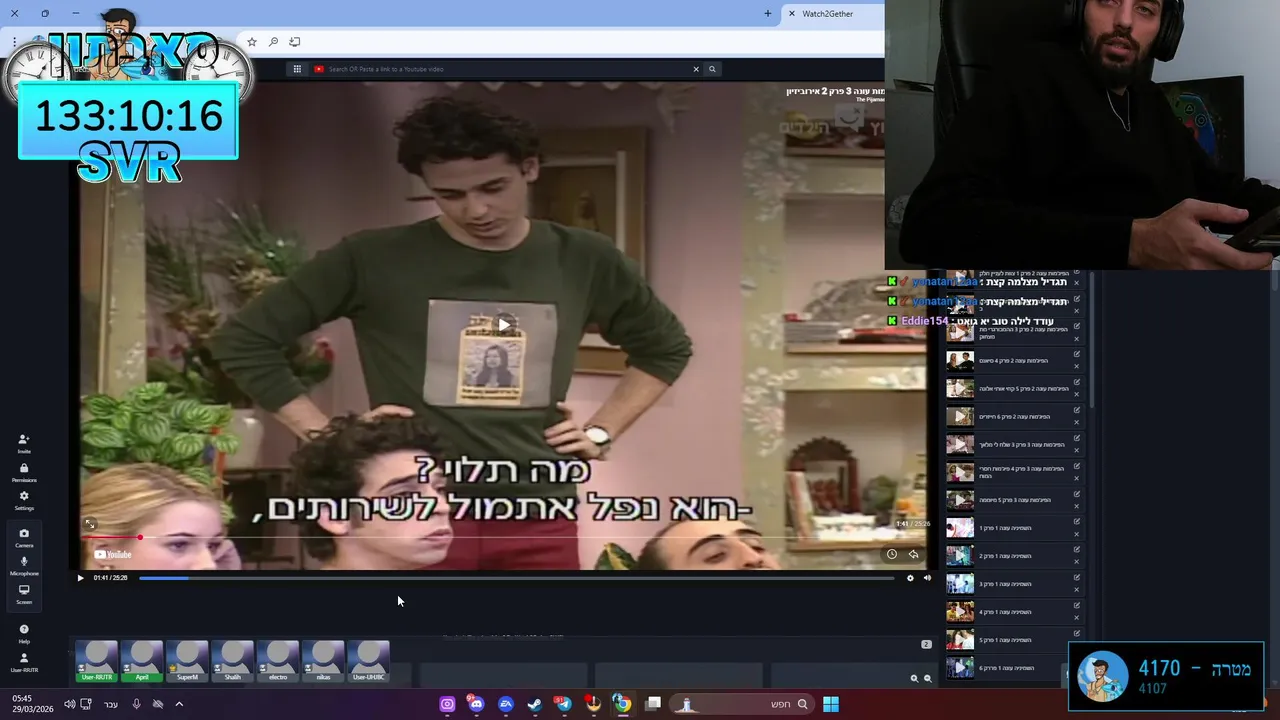Screen dimensions: 1280x720
Task: Remove playlist item השמיניה עונה 1 פרק 4
Action: pyautogui.click(x=1077, y=618)
